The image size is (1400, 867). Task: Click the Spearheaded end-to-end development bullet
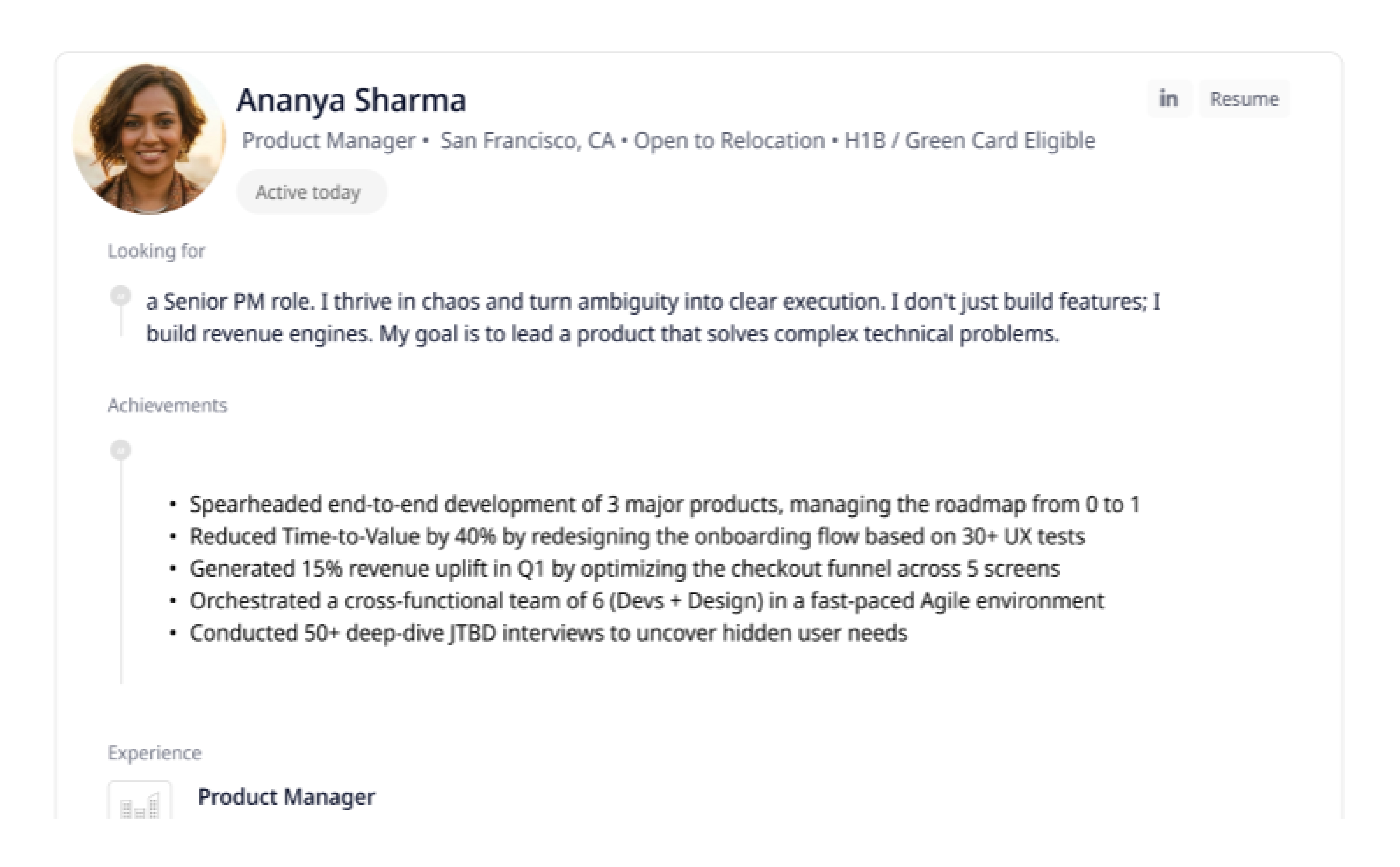664,504
